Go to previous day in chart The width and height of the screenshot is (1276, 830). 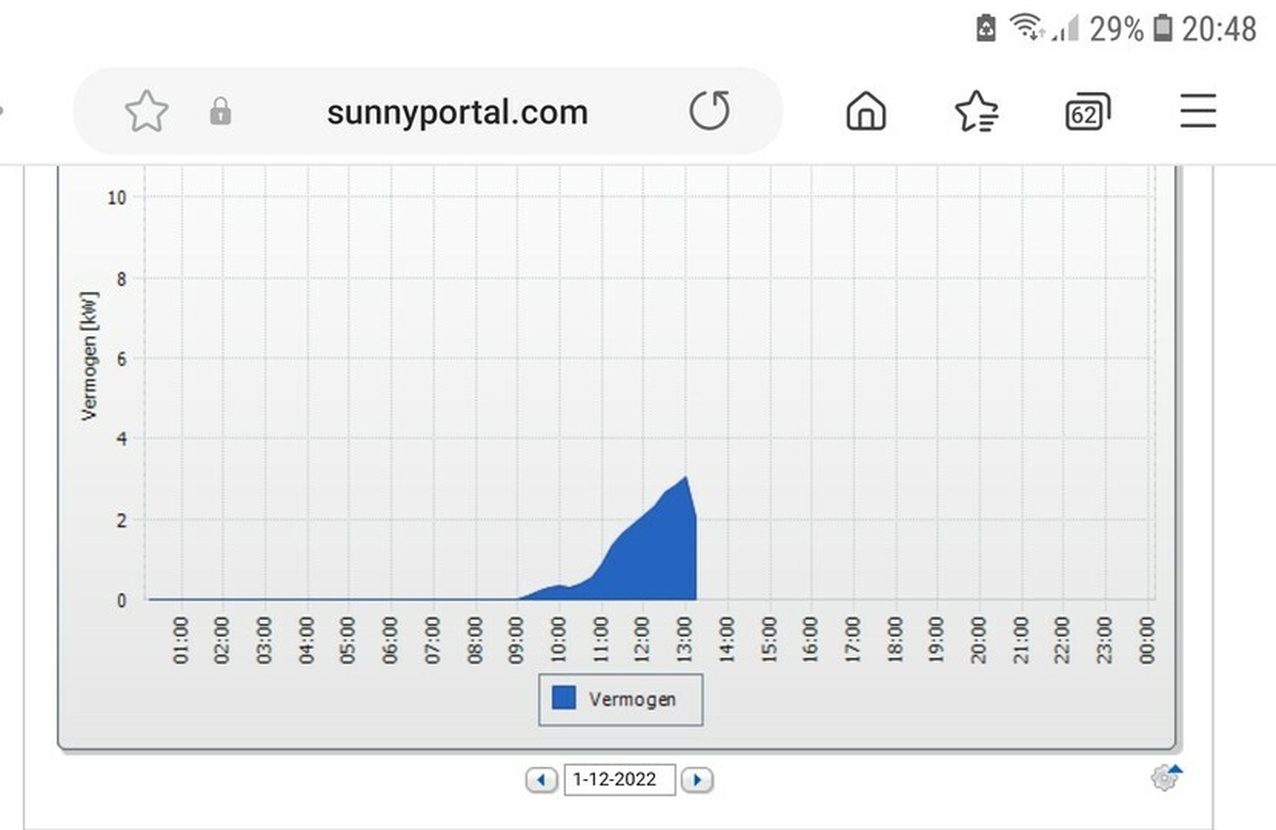(x=542, y=780)
